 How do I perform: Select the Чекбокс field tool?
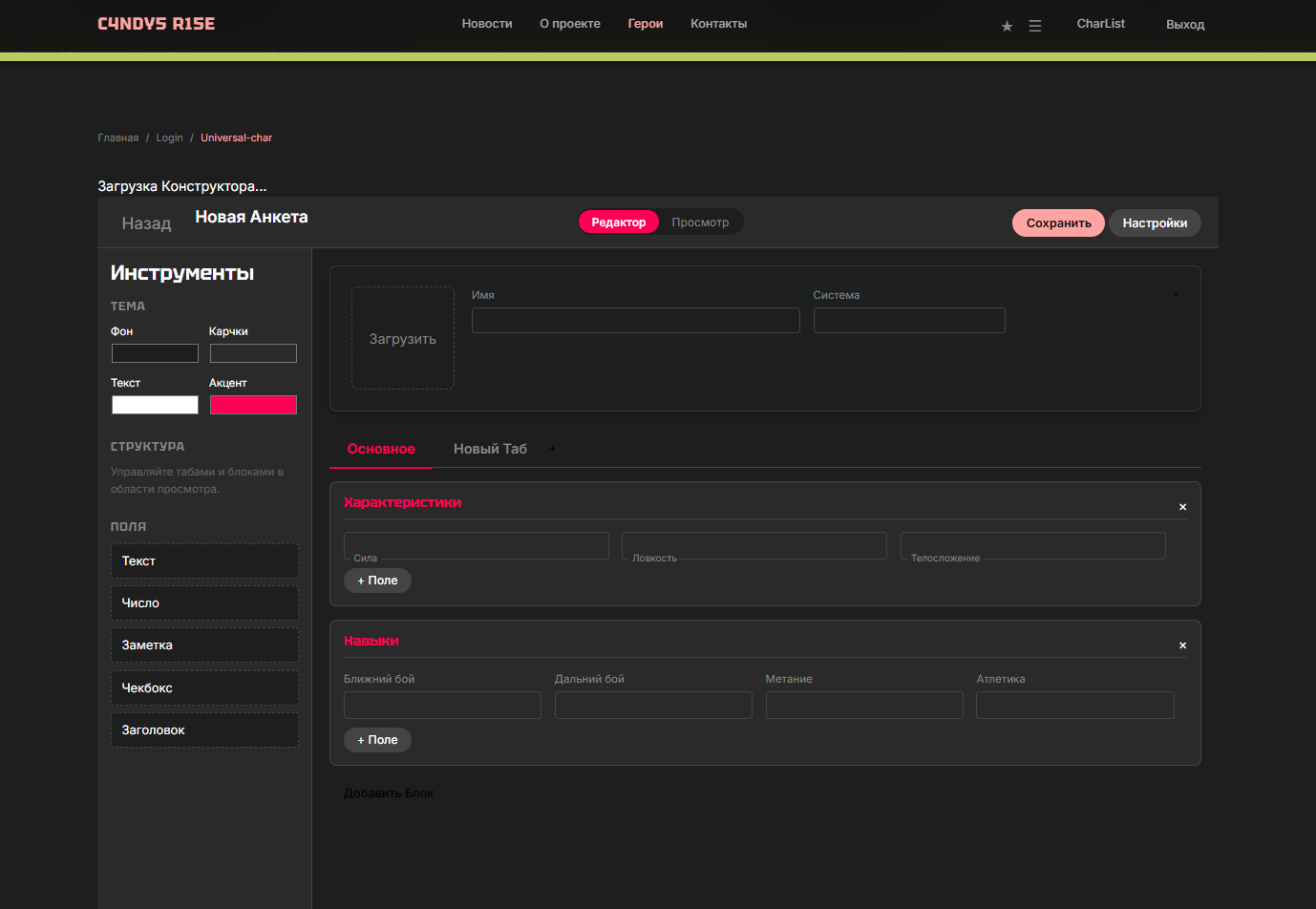point(204,687)
